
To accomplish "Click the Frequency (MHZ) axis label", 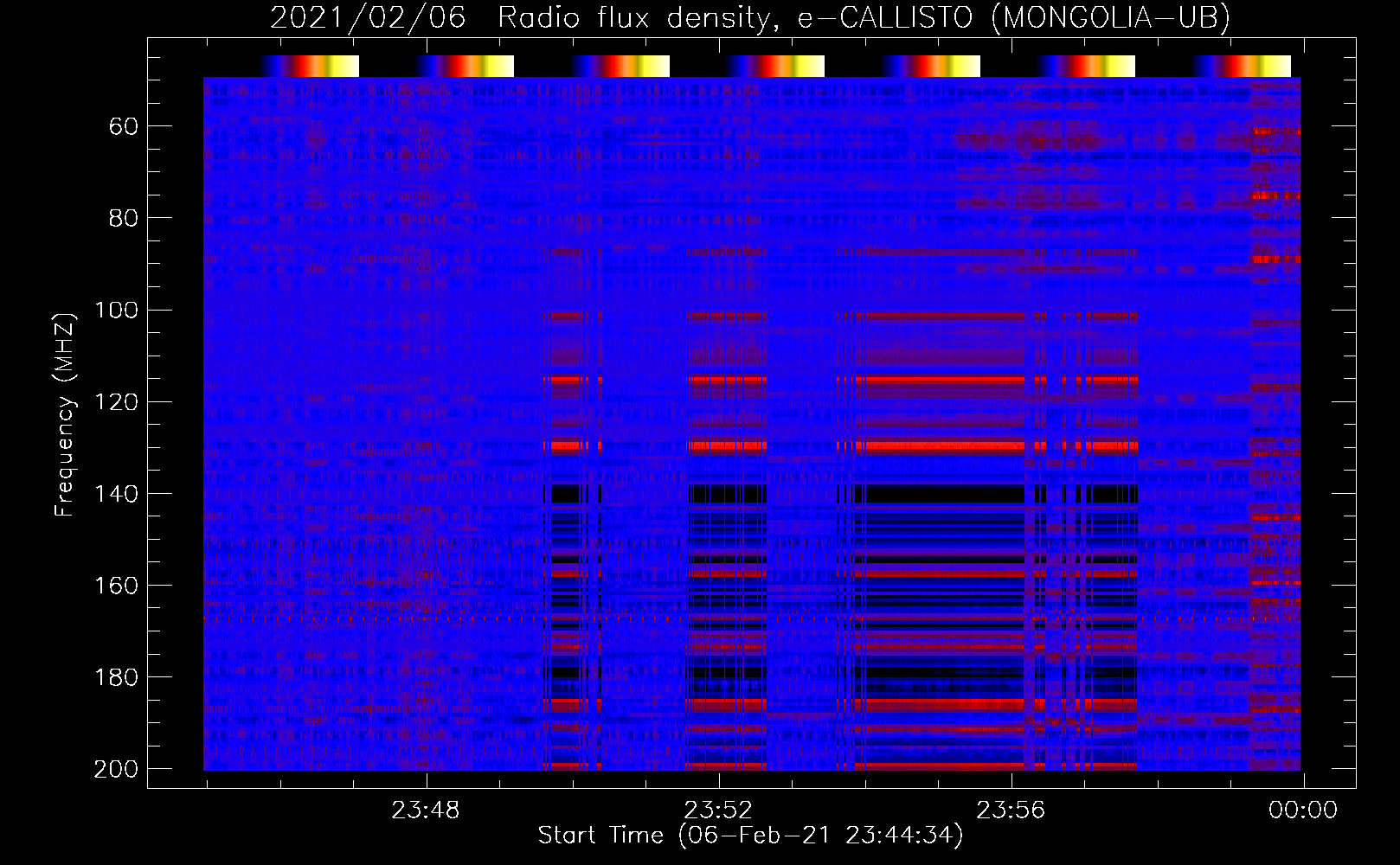I will pyautogui.click(x=65, y=414).
